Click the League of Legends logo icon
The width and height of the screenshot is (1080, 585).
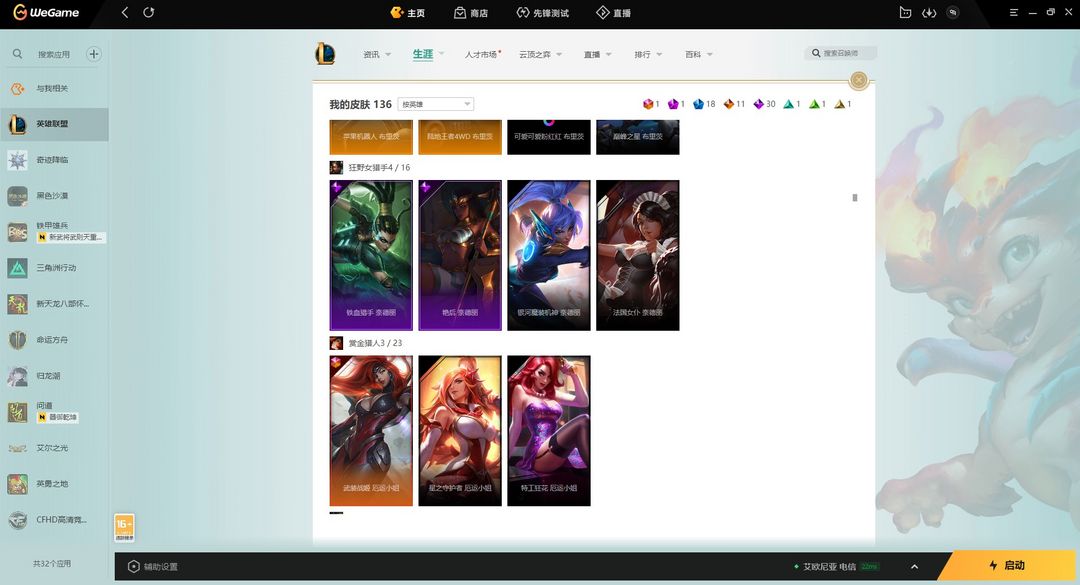pos(325,54)
